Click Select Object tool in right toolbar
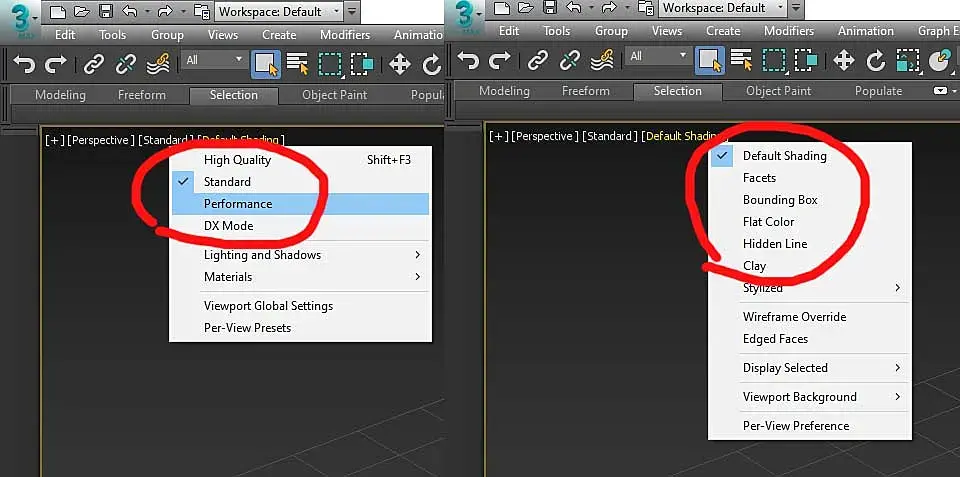Image resolution: width=960 pixels, height=477 pixels. 710,60
